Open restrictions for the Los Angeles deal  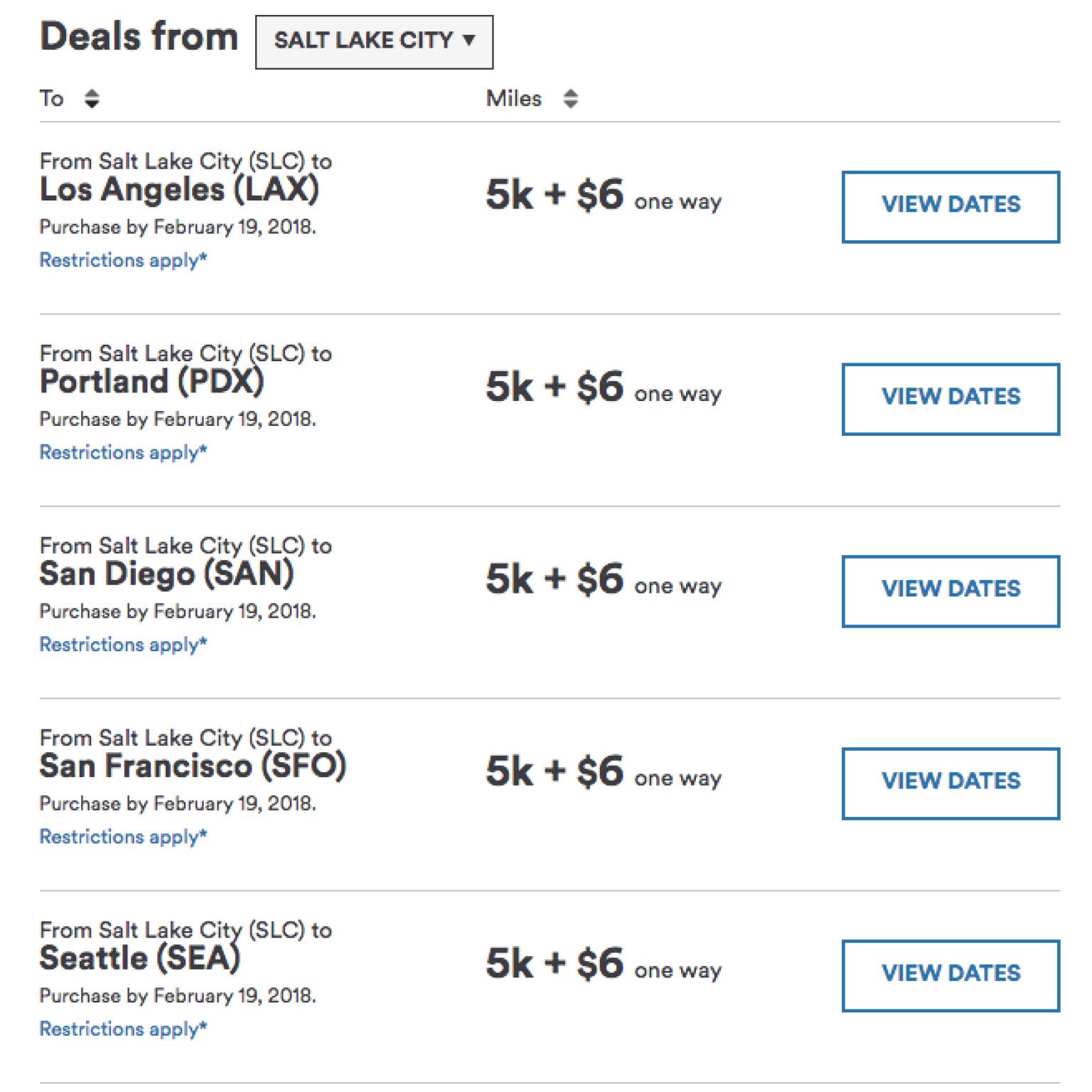[x=122, y=260]
